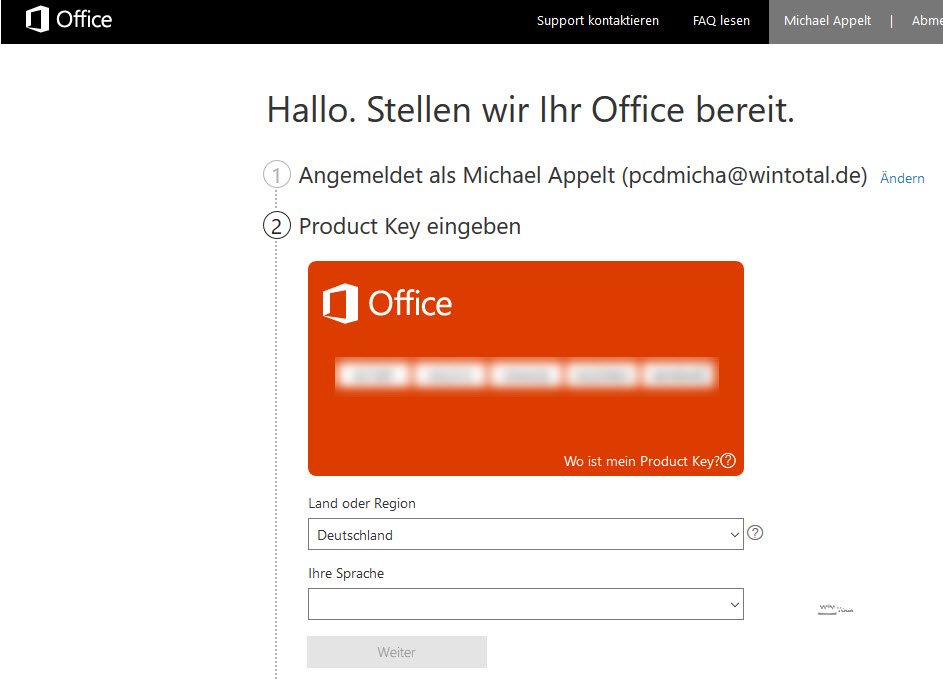Open the Michael Appelt account menu
This screenshot has height=681, width=943.
coord(827,21)
